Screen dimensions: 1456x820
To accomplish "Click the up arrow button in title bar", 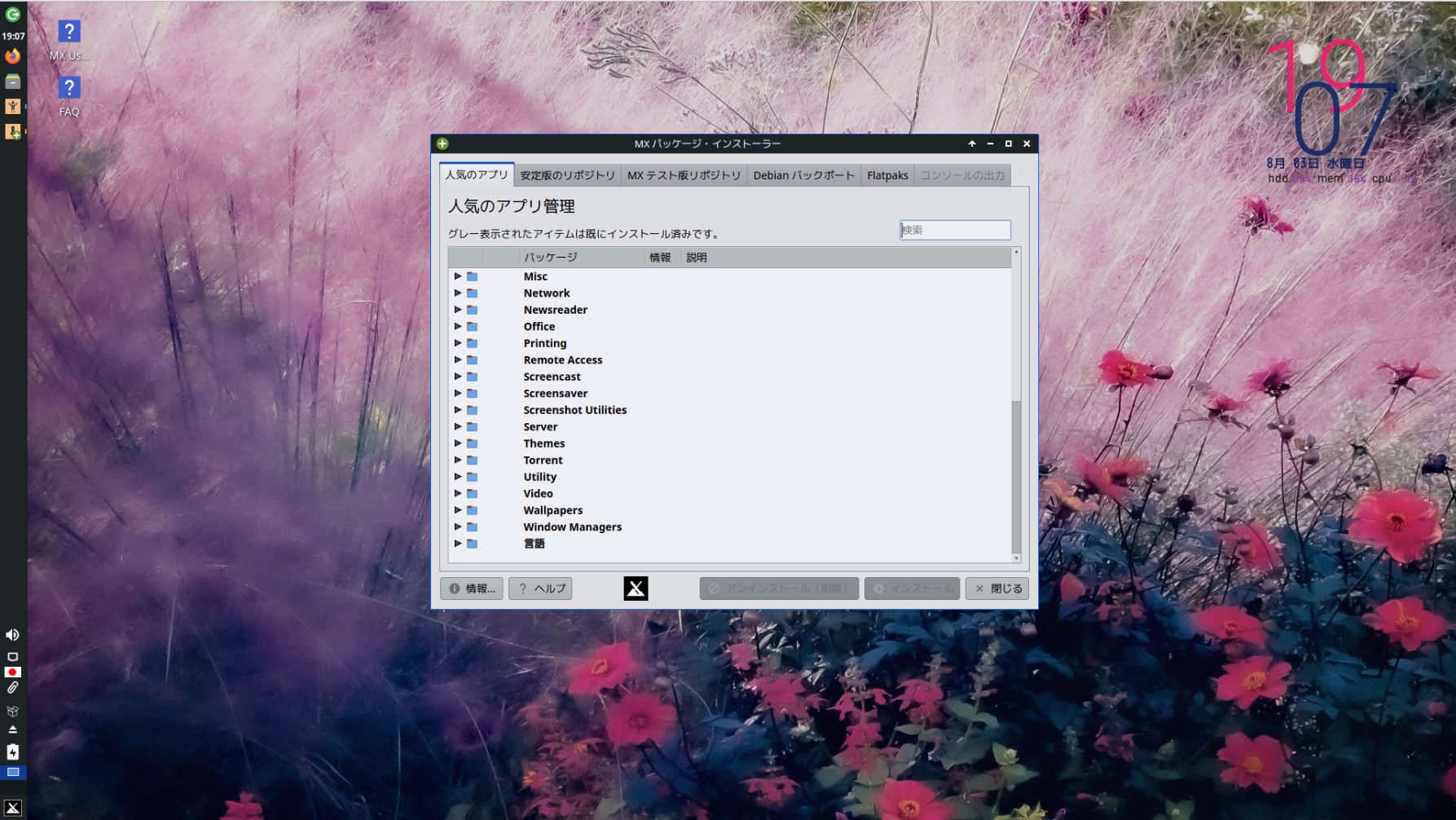I will 972,143.
